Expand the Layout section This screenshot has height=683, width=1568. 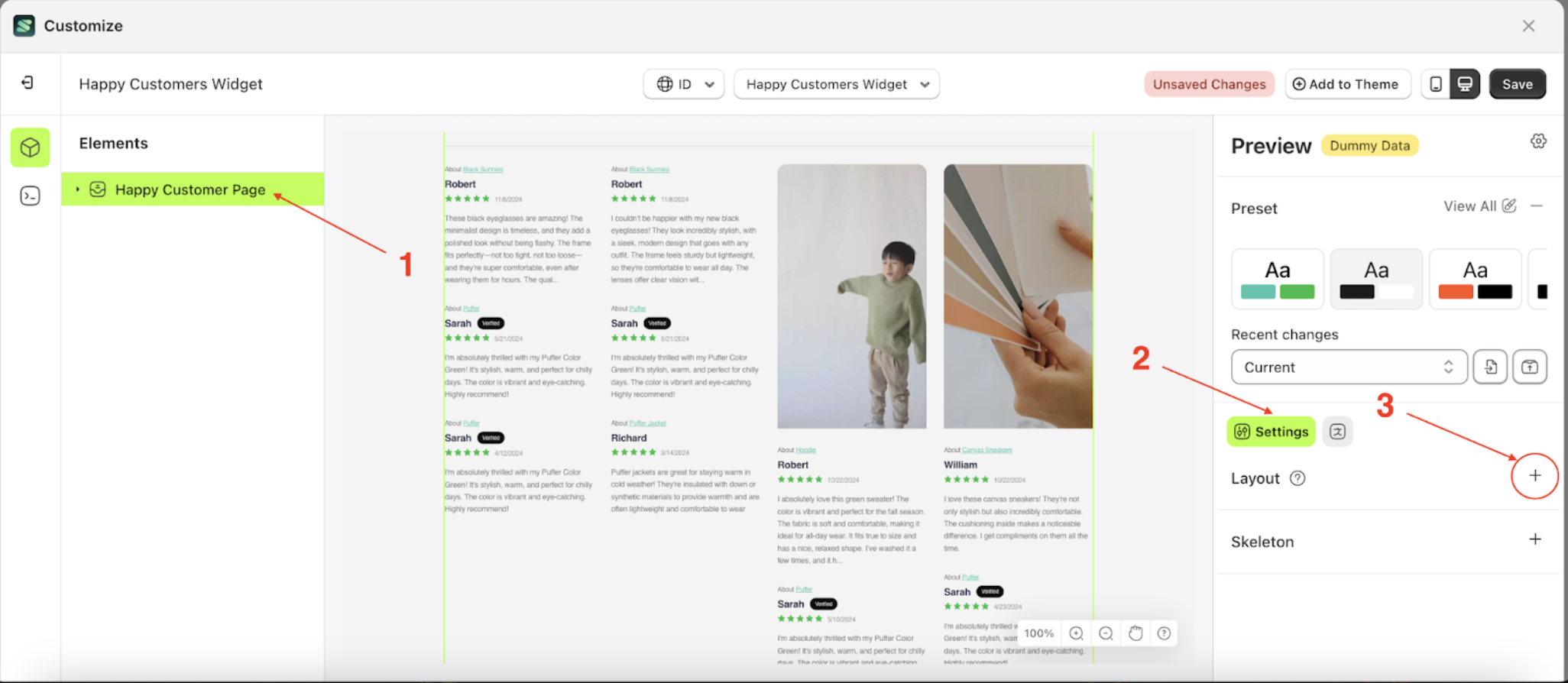click(x=1535, y=476)
